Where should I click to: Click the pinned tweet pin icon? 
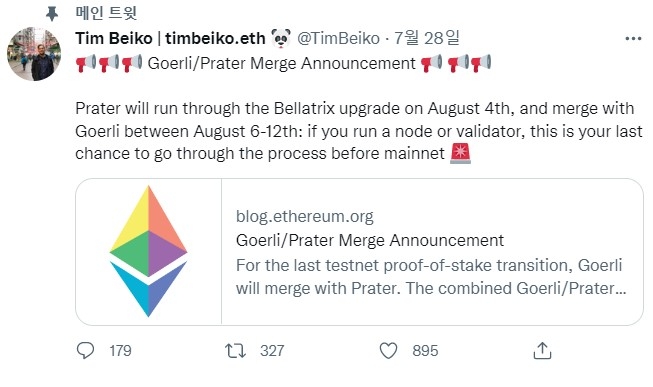[x=52, y=14]
